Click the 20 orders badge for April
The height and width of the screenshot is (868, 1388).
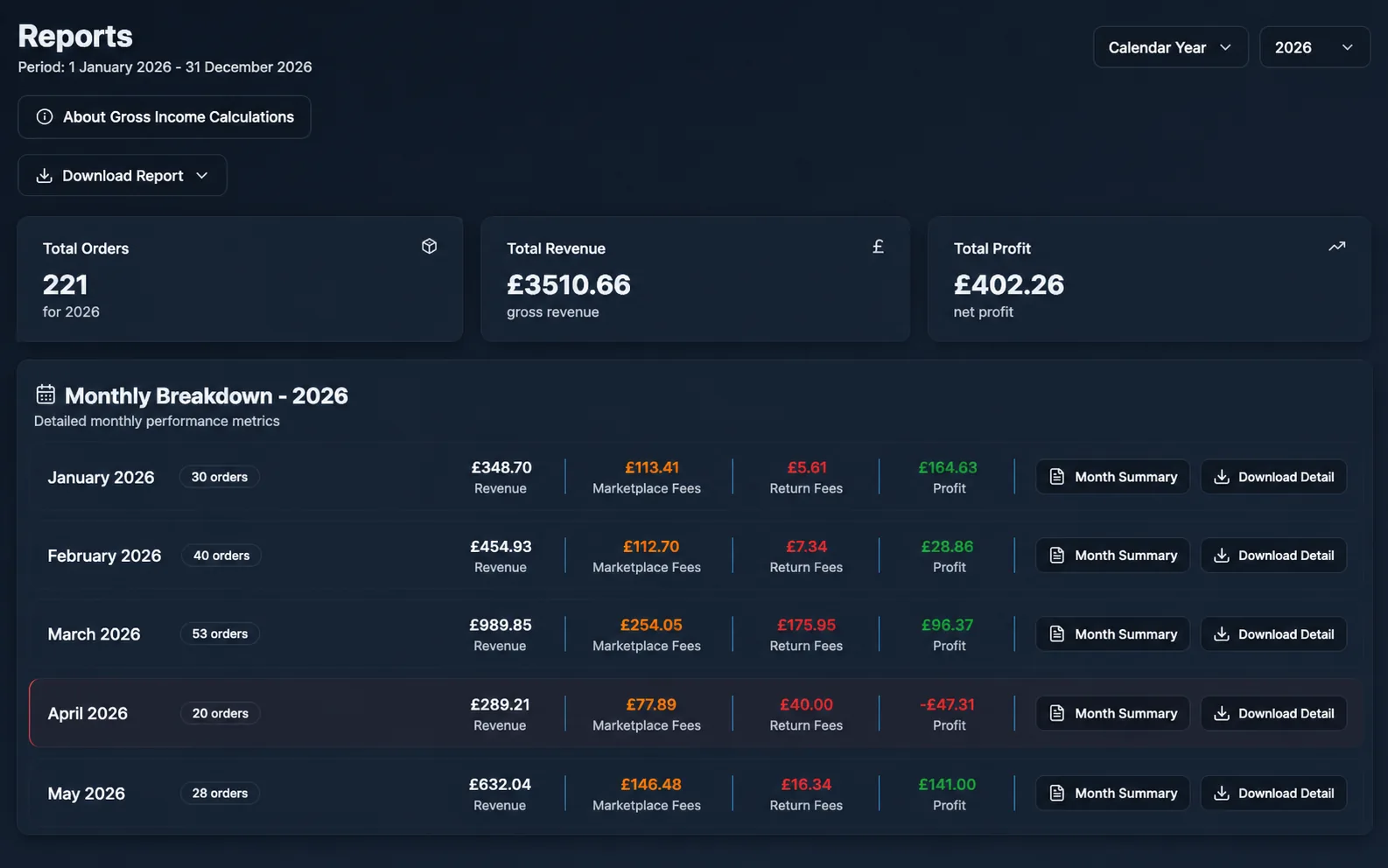221,713
